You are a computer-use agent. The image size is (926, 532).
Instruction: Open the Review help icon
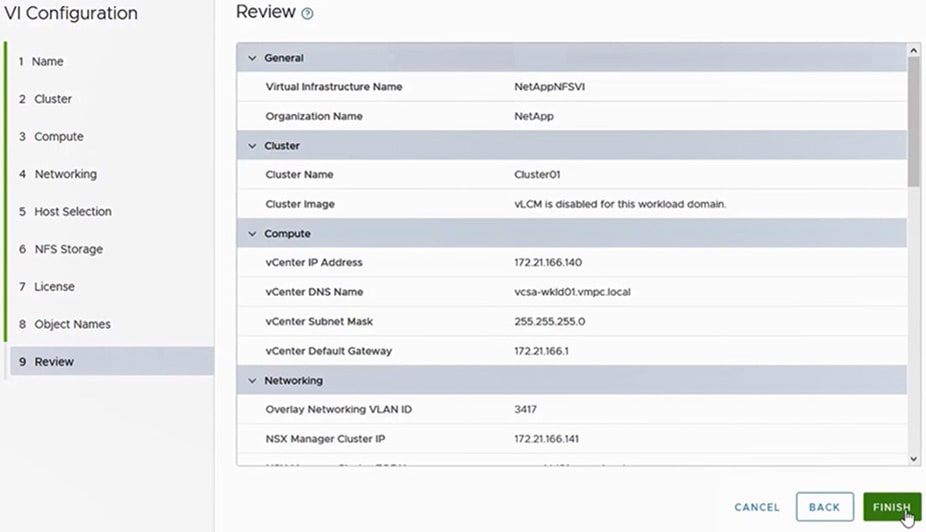307,14
